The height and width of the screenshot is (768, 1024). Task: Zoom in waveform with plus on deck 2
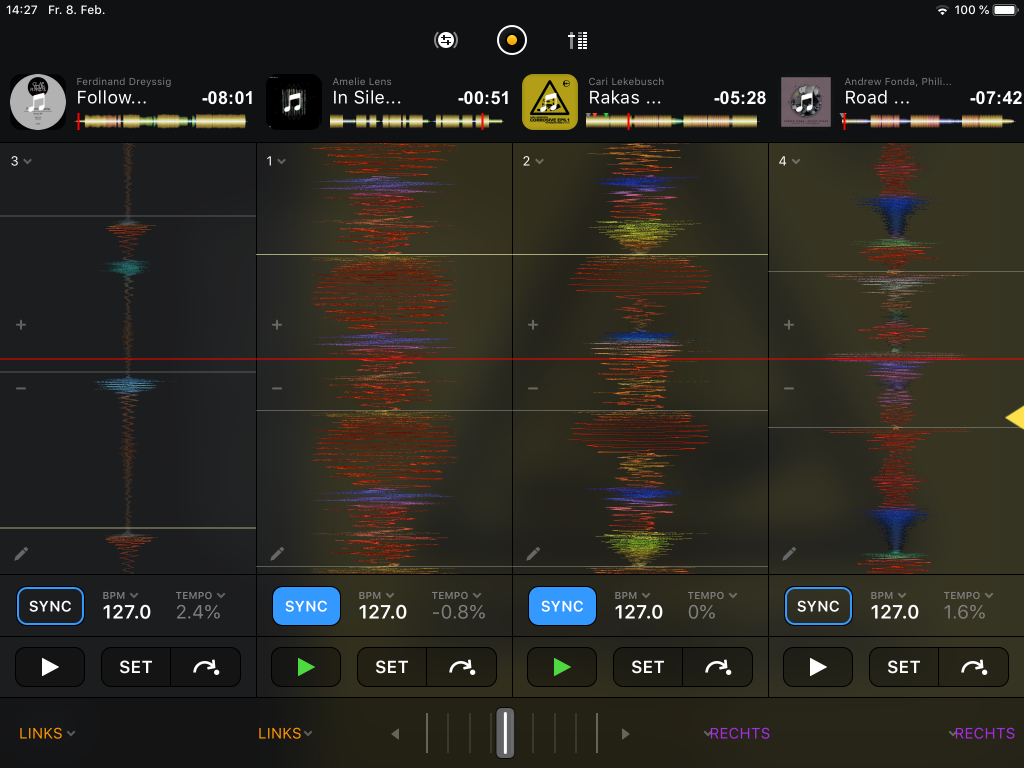click(x=533, y=325)
